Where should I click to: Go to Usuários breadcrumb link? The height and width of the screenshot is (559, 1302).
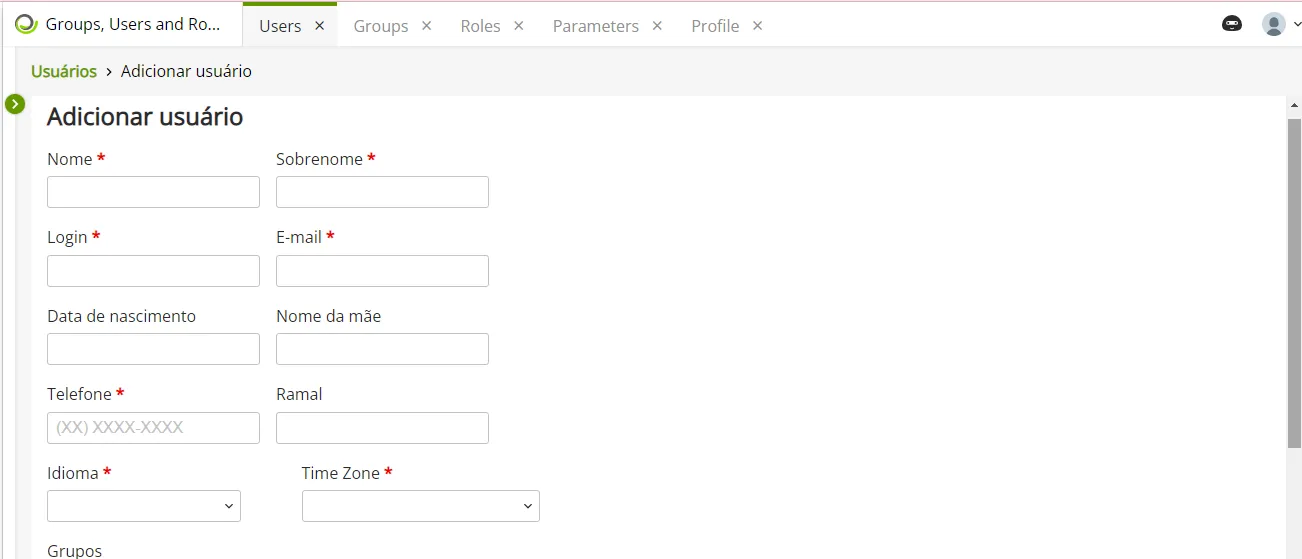click(64, 71)
